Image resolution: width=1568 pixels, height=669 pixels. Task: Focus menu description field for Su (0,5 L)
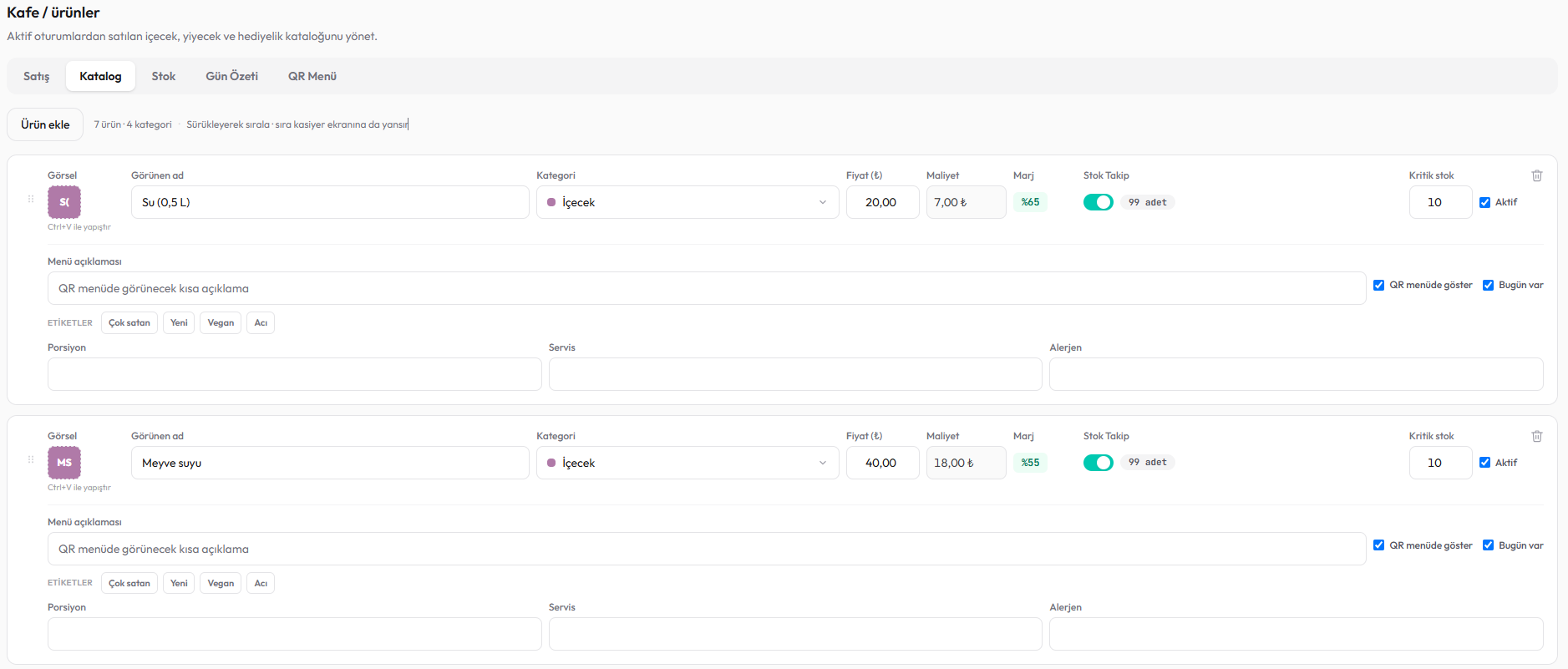tap(707, 288)
